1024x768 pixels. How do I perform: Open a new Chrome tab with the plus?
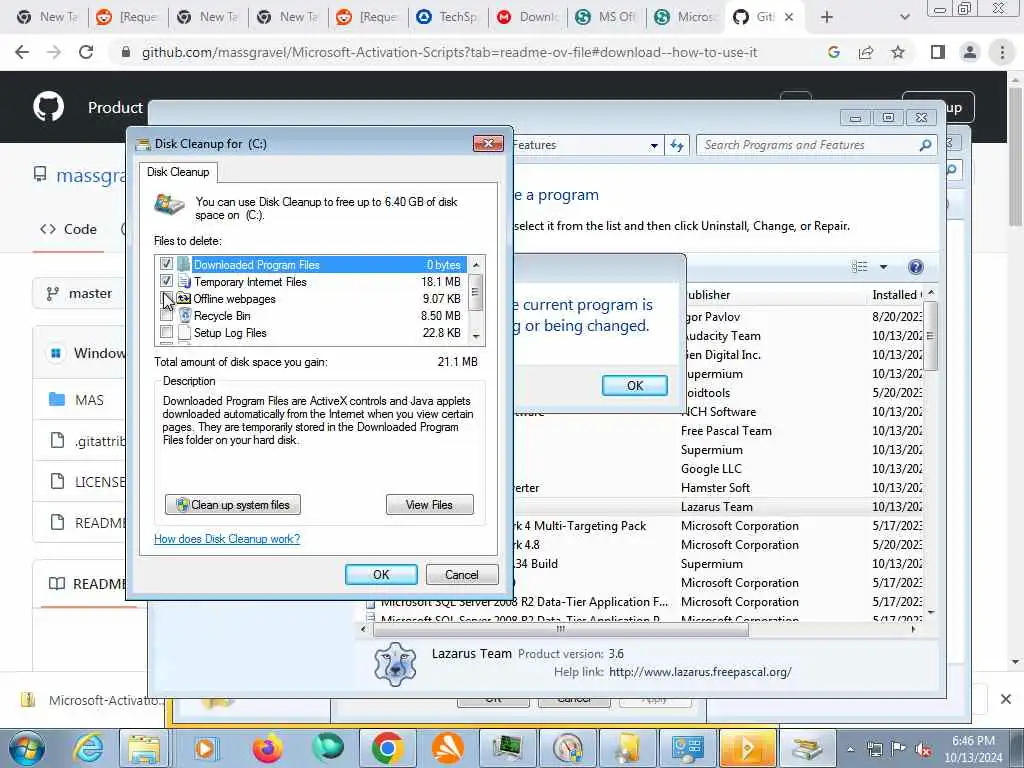827,17
